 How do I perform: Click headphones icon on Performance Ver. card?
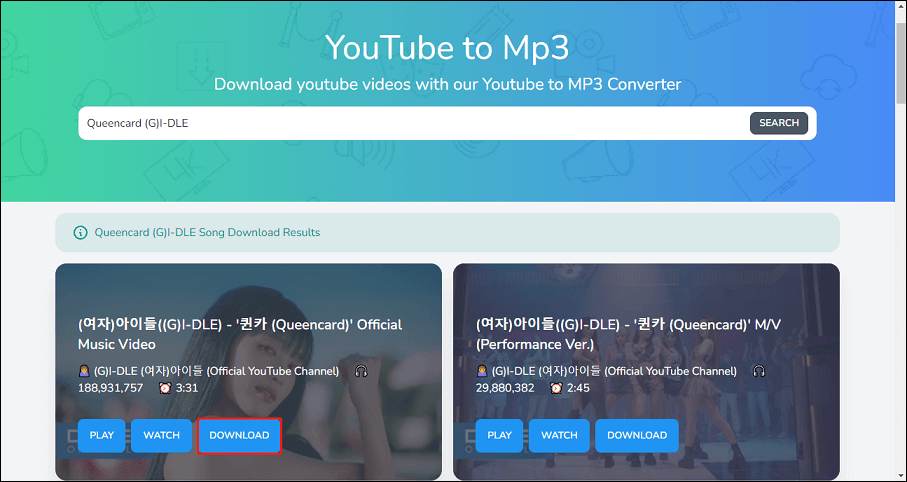point(759,371)
